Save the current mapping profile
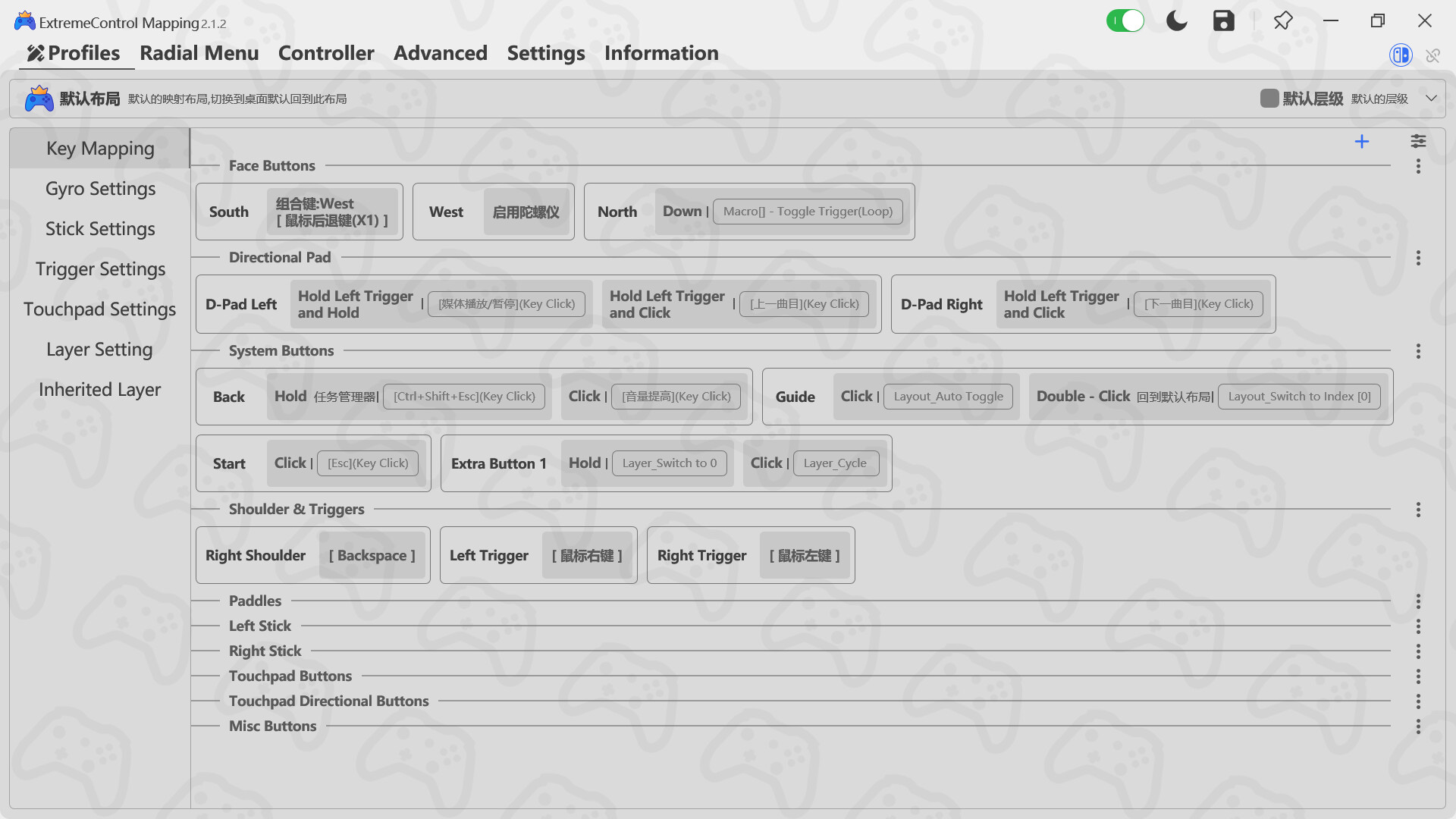 click(x=1223, y=20)
